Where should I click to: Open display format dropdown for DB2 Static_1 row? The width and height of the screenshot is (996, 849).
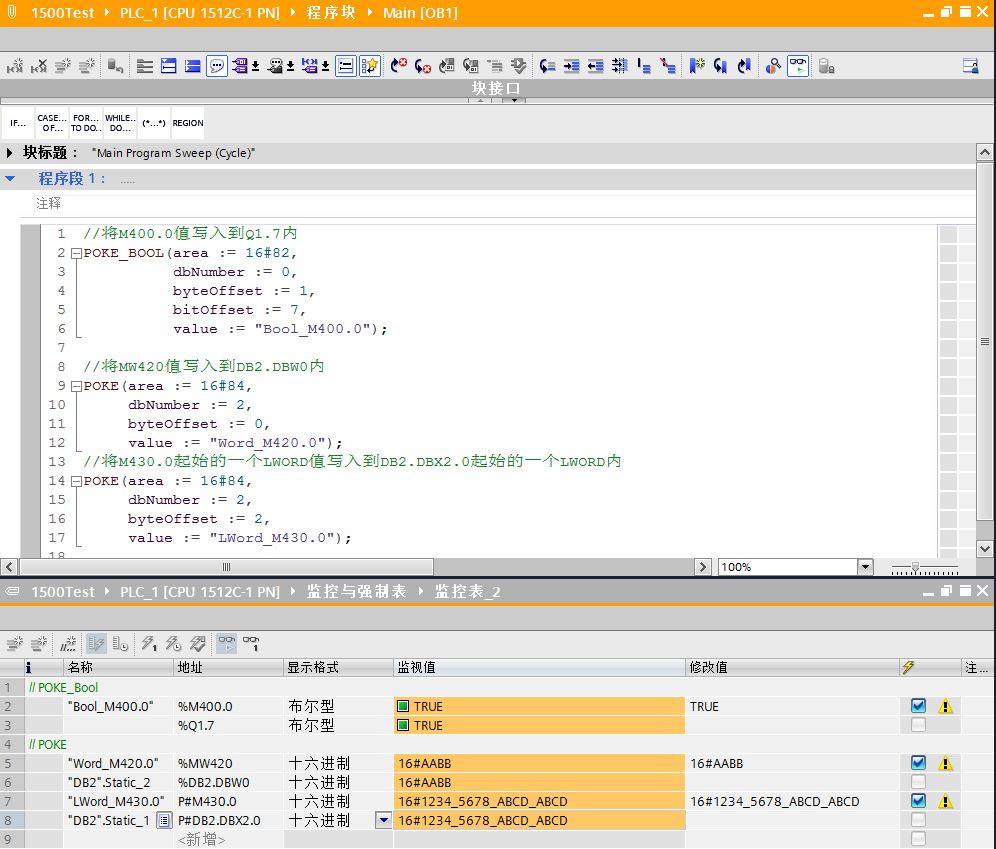pos(383,820)
